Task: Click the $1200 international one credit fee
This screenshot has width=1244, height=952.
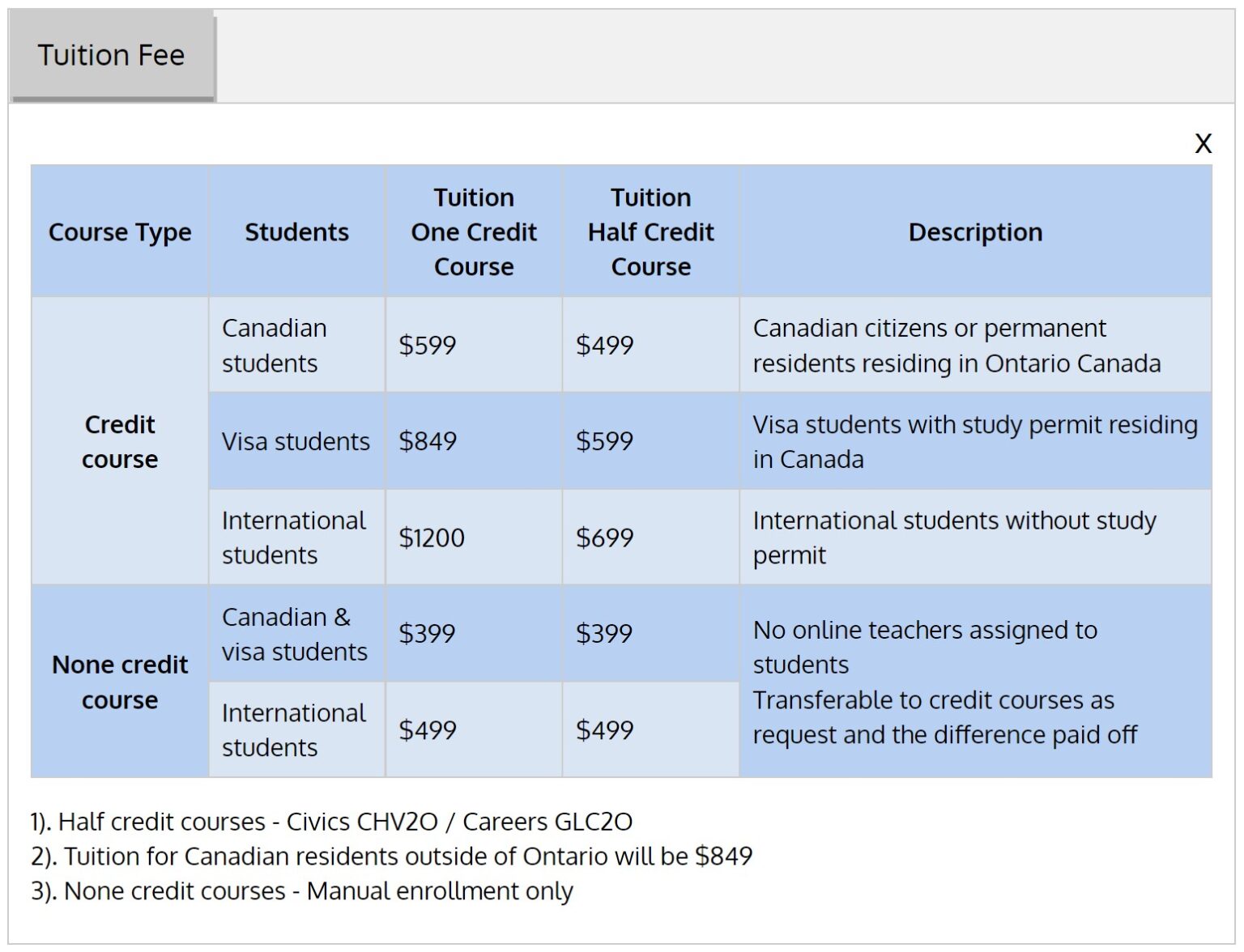Action: tap(430, 537)
